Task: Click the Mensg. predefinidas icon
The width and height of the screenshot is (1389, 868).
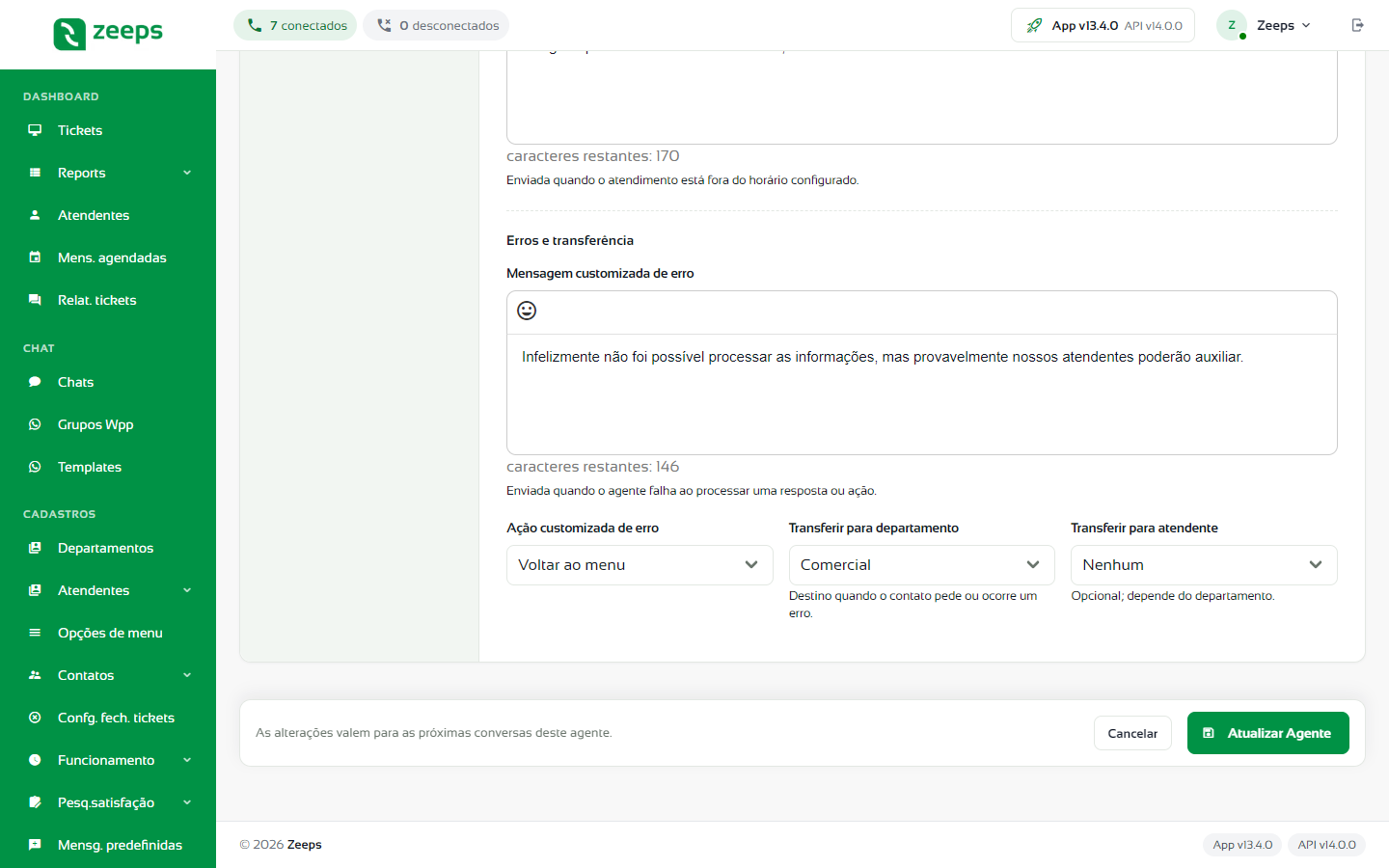Action: point(35,845)
